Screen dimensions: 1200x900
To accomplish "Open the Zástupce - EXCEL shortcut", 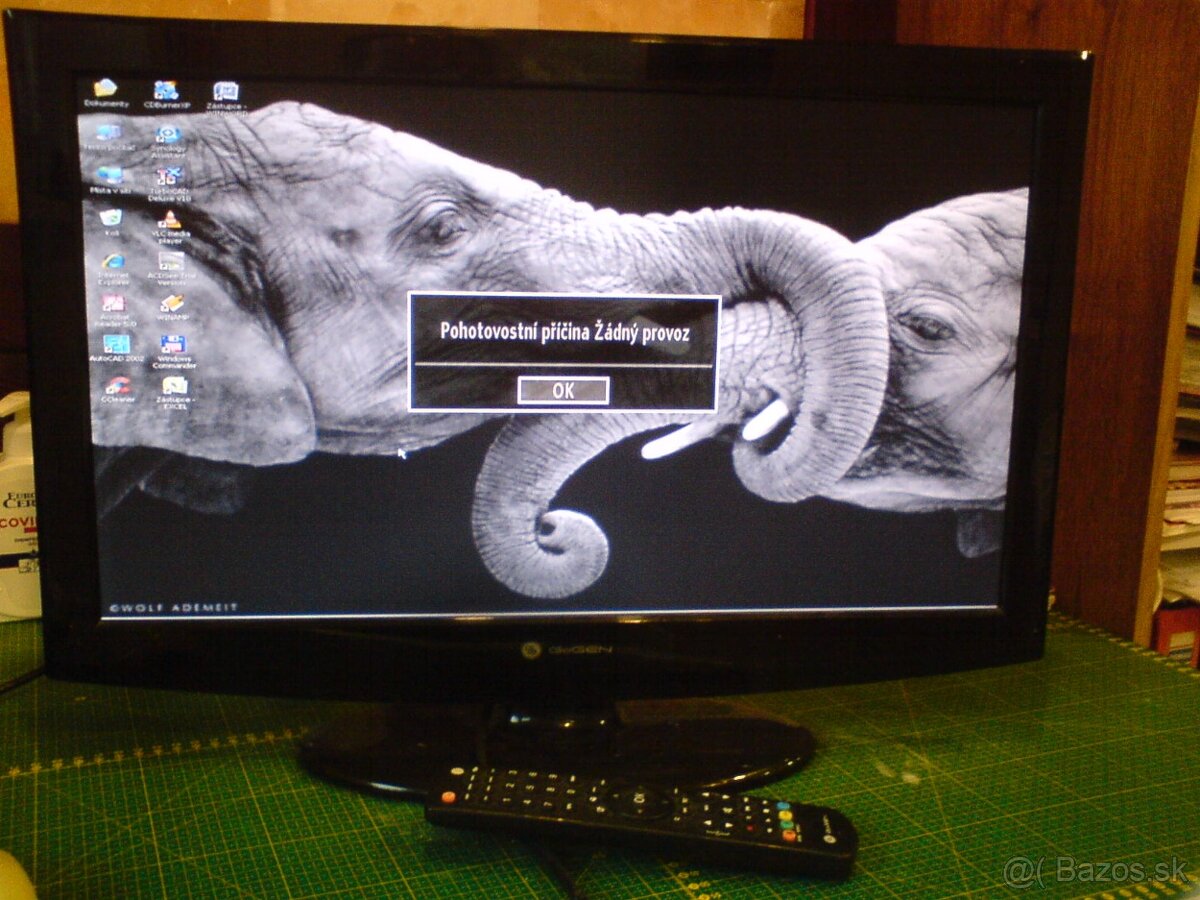I will 175,393.
